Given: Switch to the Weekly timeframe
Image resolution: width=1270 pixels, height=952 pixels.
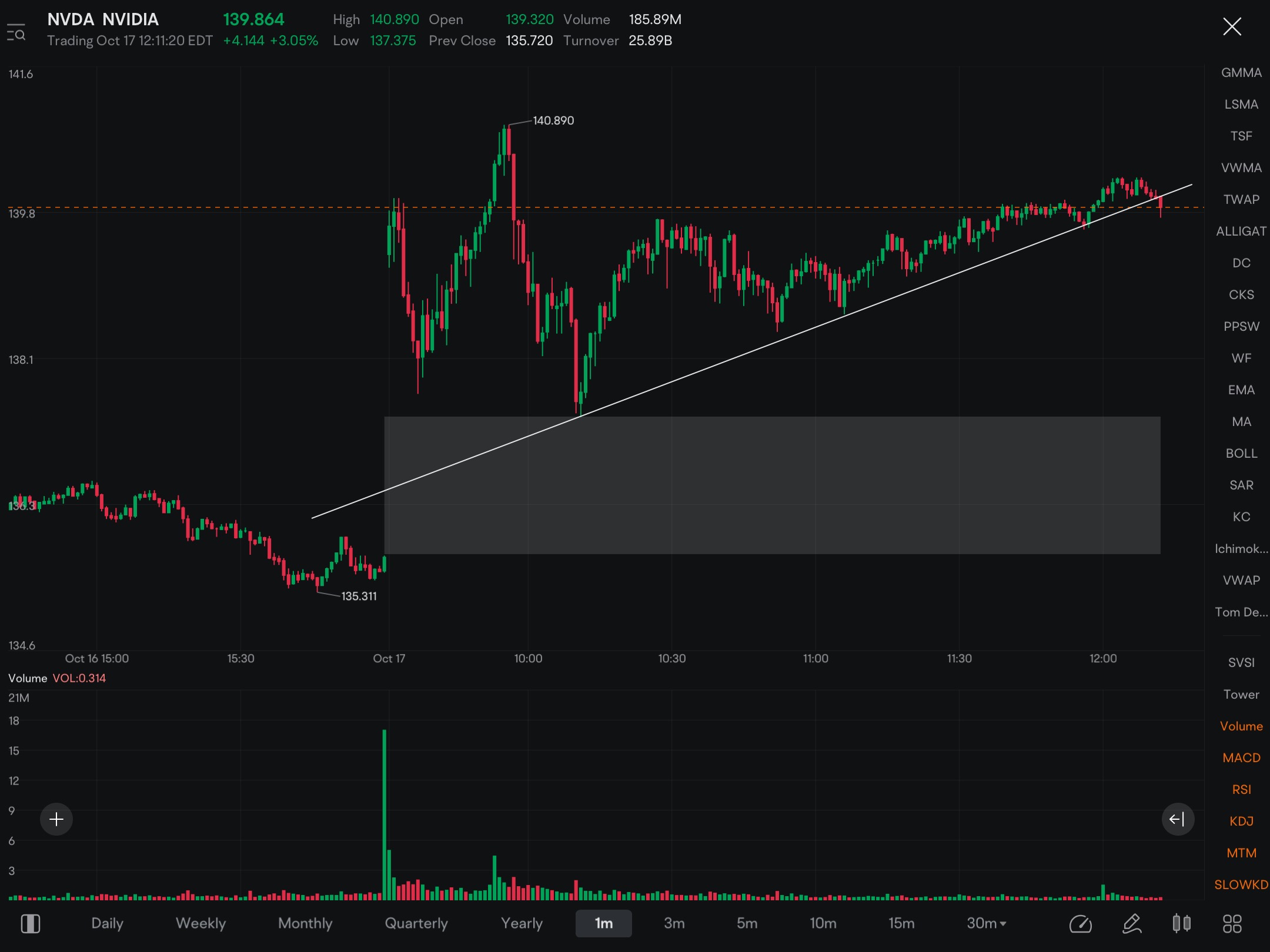Looking at the screenshot, I should (x=200, y=924).
